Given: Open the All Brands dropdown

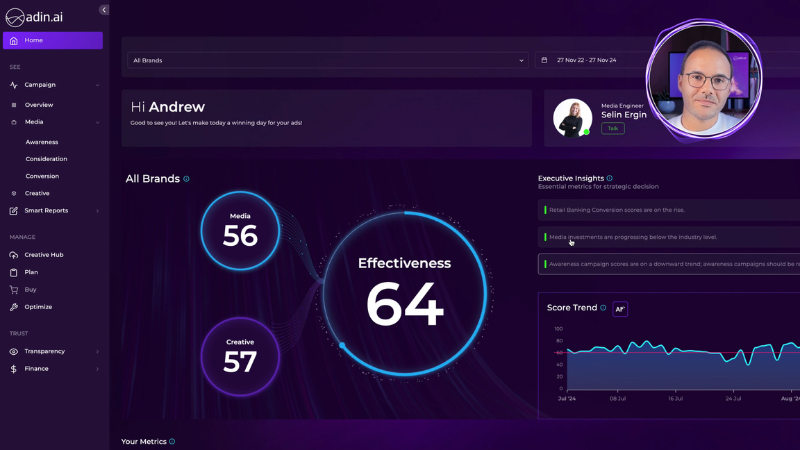Looking at the screenshot, I should click(x=326, y=60).
